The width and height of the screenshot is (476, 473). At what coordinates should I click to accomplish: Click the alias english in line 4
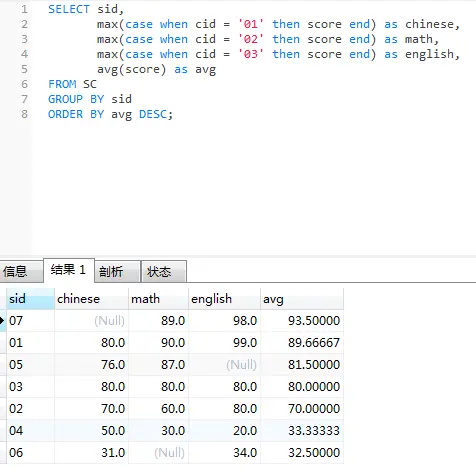tap(430, 54)
